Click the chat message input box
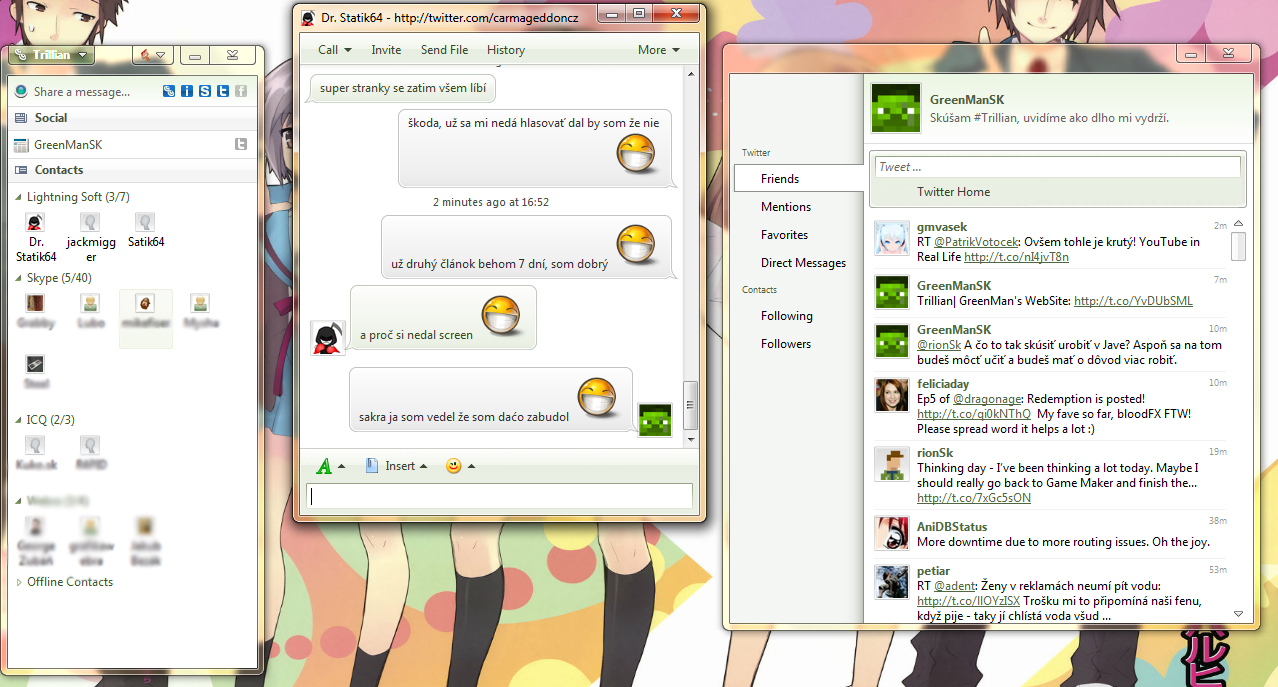This screenshot has height=687, width=1278. (499, 496)
